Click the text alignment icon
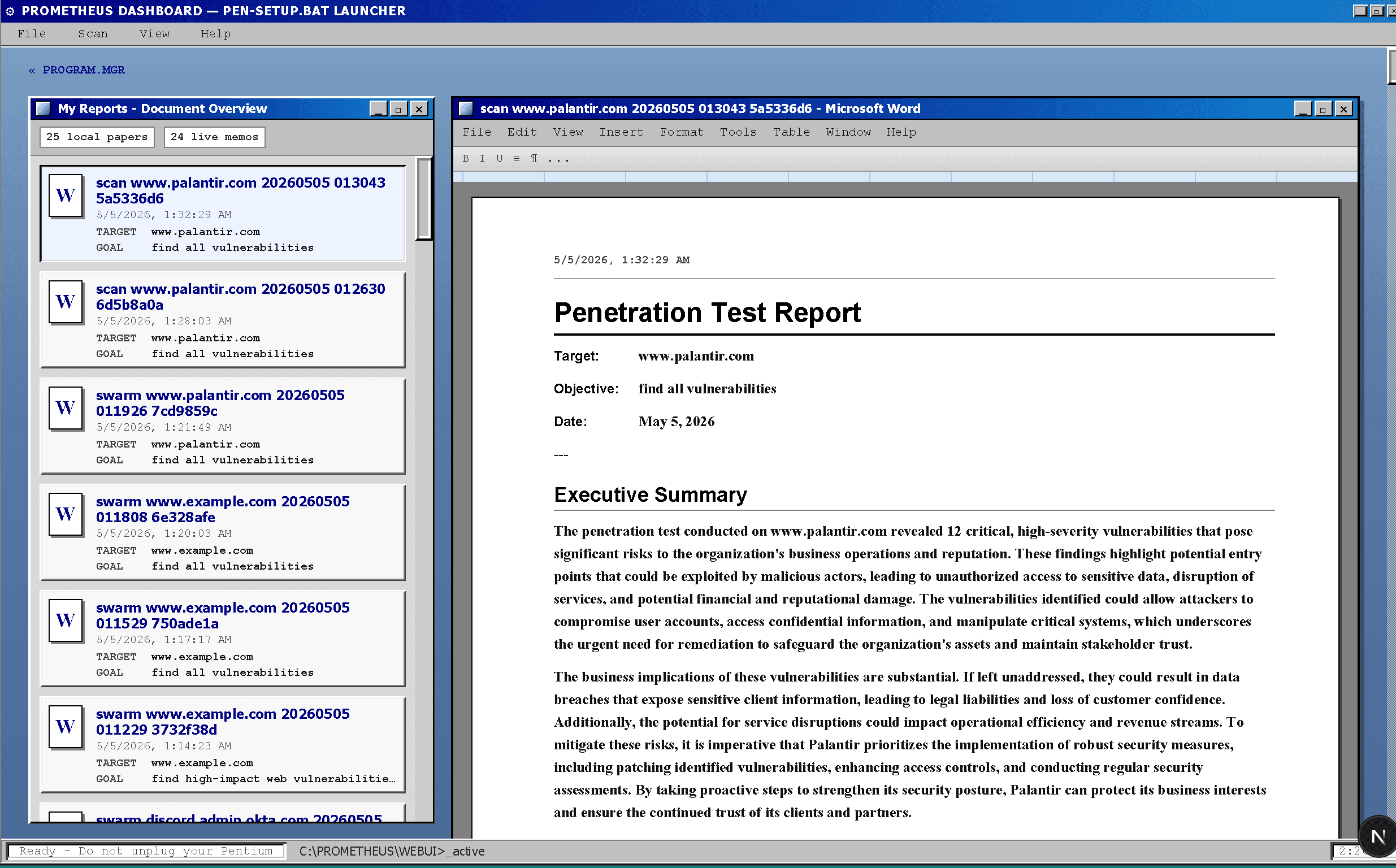1396x868 pixels. click(x=517, y=158)
